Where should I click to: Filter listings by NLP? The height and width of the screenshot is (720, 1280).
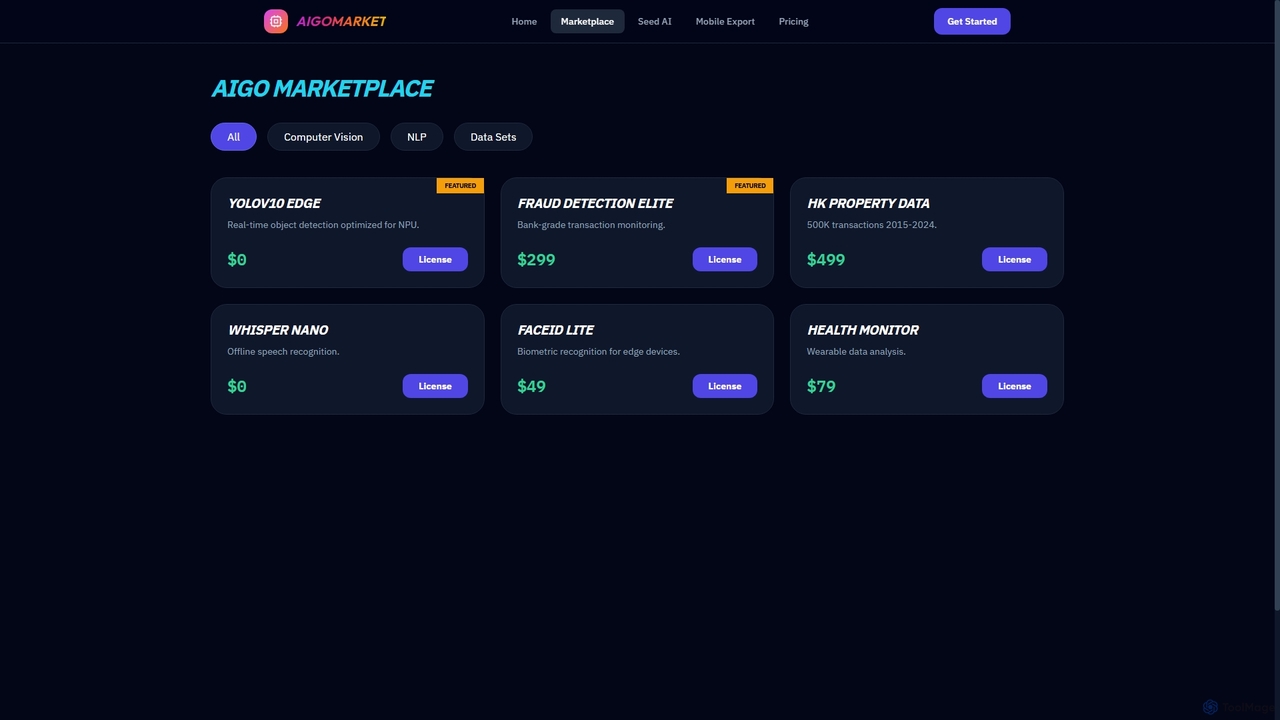[417, 137]
